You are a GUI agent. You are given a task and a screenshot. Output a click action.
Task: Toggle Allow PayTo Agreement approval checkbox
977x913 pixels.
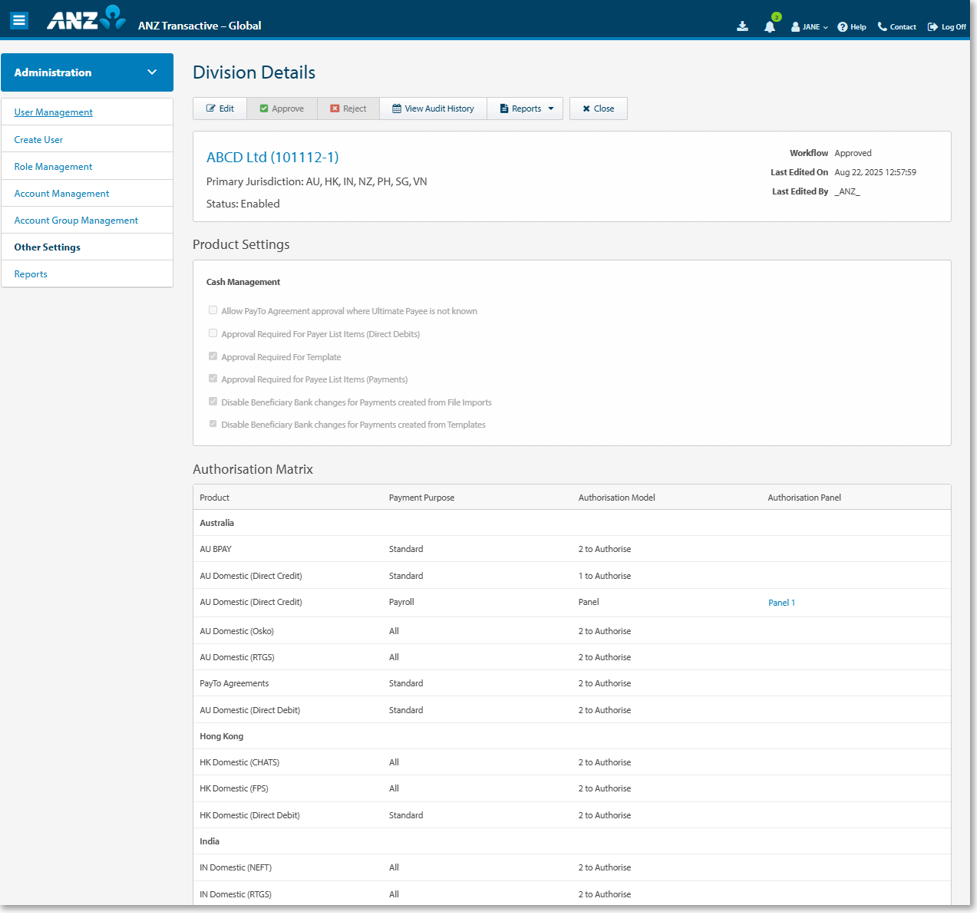pyautogui.click(x=213, y=311)
